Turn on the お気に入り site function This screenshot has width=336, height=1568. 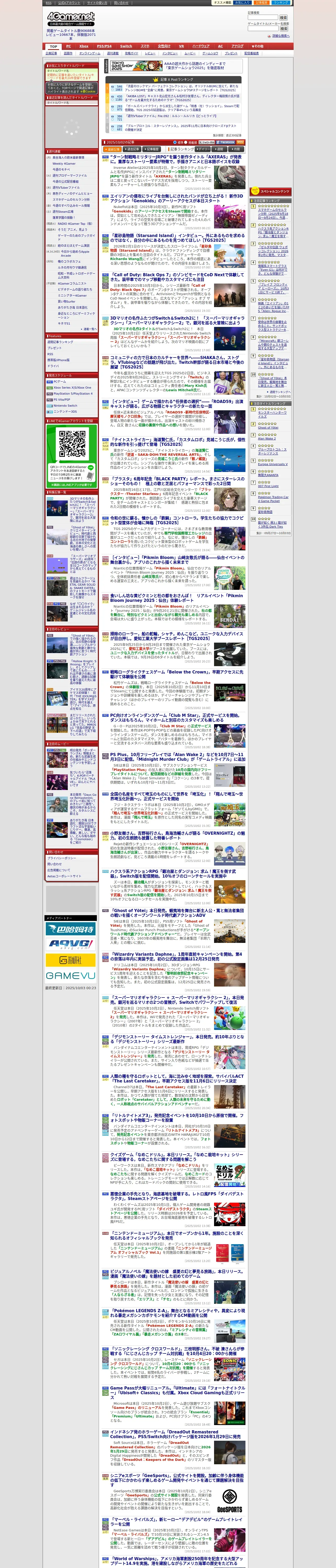click(242, 2)
